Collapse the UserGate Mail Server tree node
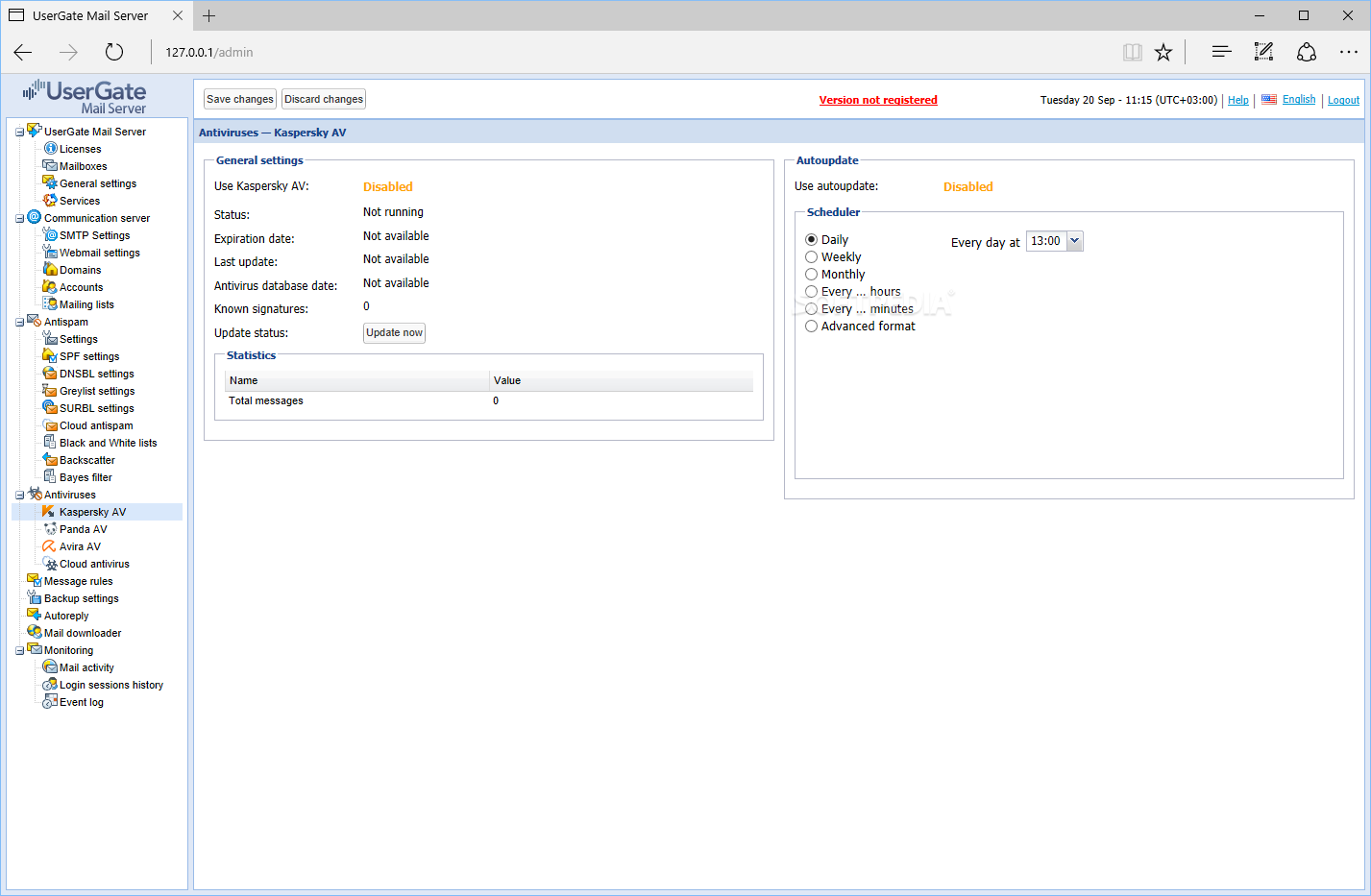This screenshot has width=1371, height=896. point(19,133)
